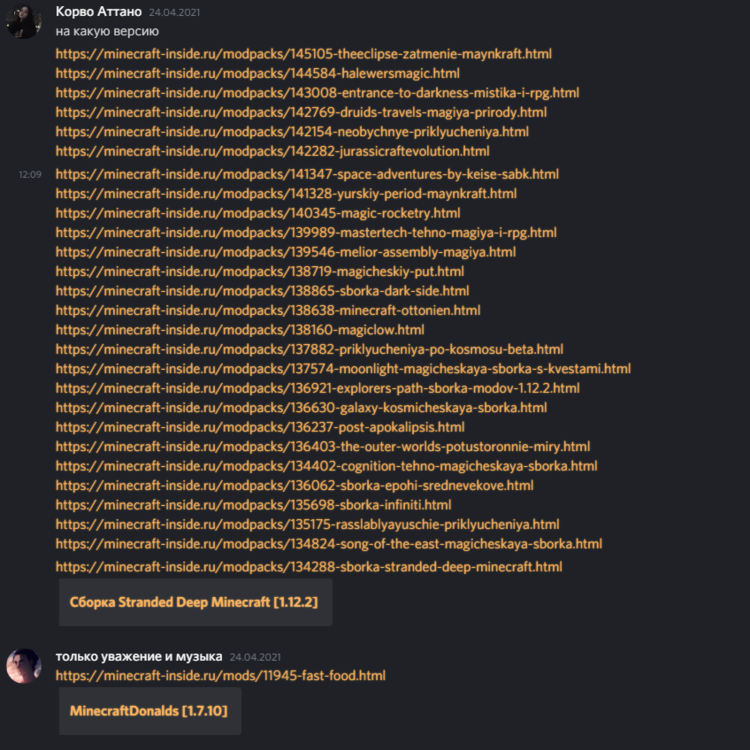Open avatar of только уважение и музыка
This screenshot has width=750, height=750.
click(23, 666)
